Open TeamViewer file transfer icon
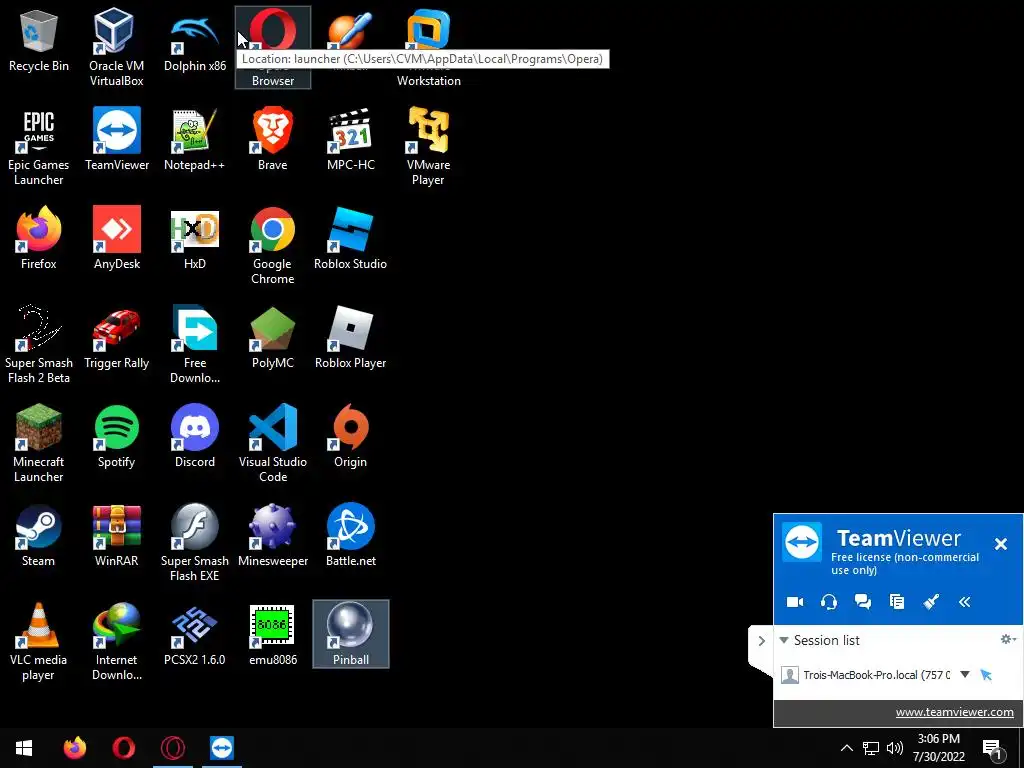Screen dimensions: 1024x768 pyautogui.click(x=897, y=602)
